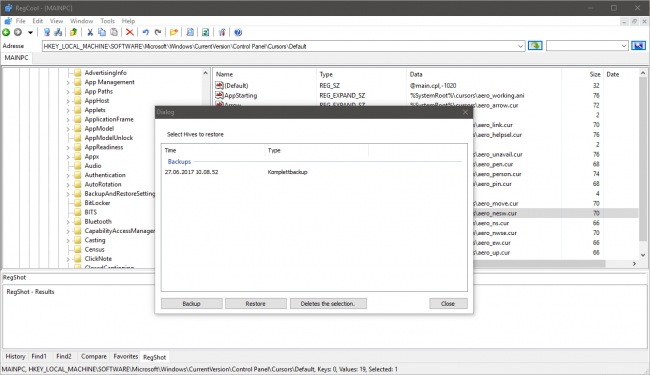Click the Close button in the dialog
650x375 pixels.
(448, 304)
